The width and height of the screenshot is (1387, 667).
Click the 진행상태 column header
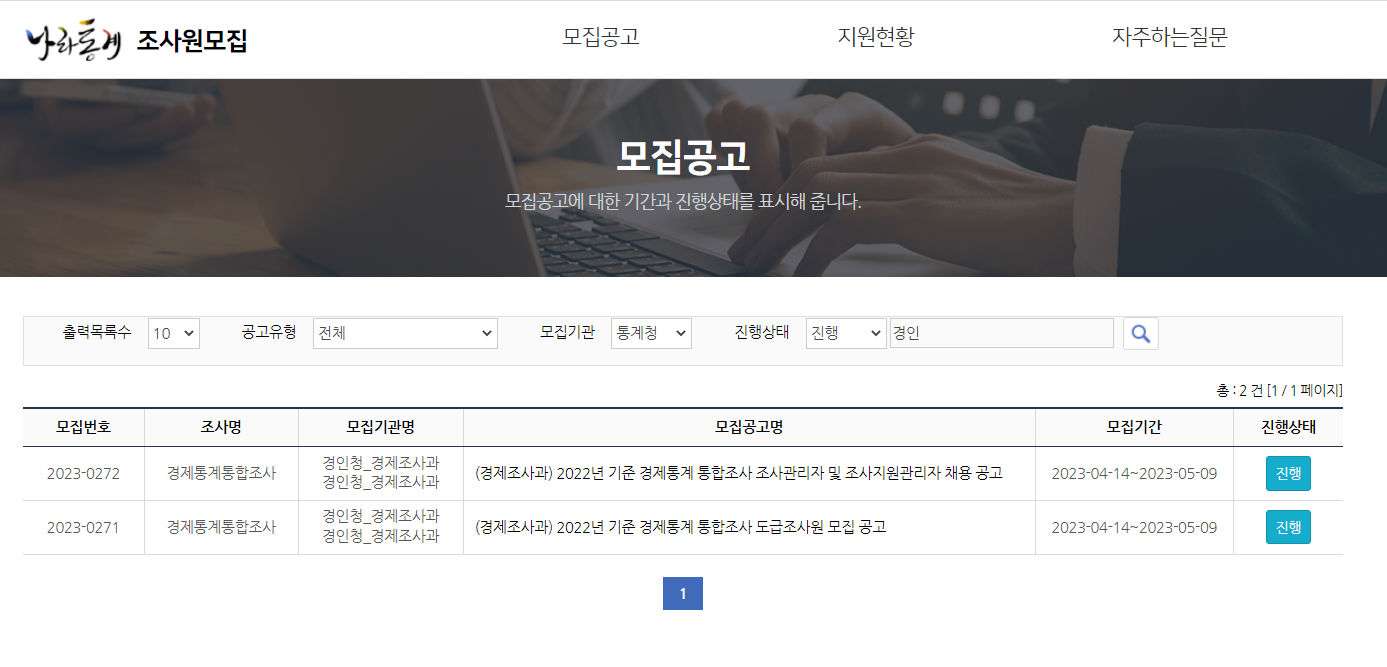point(1288,427)
